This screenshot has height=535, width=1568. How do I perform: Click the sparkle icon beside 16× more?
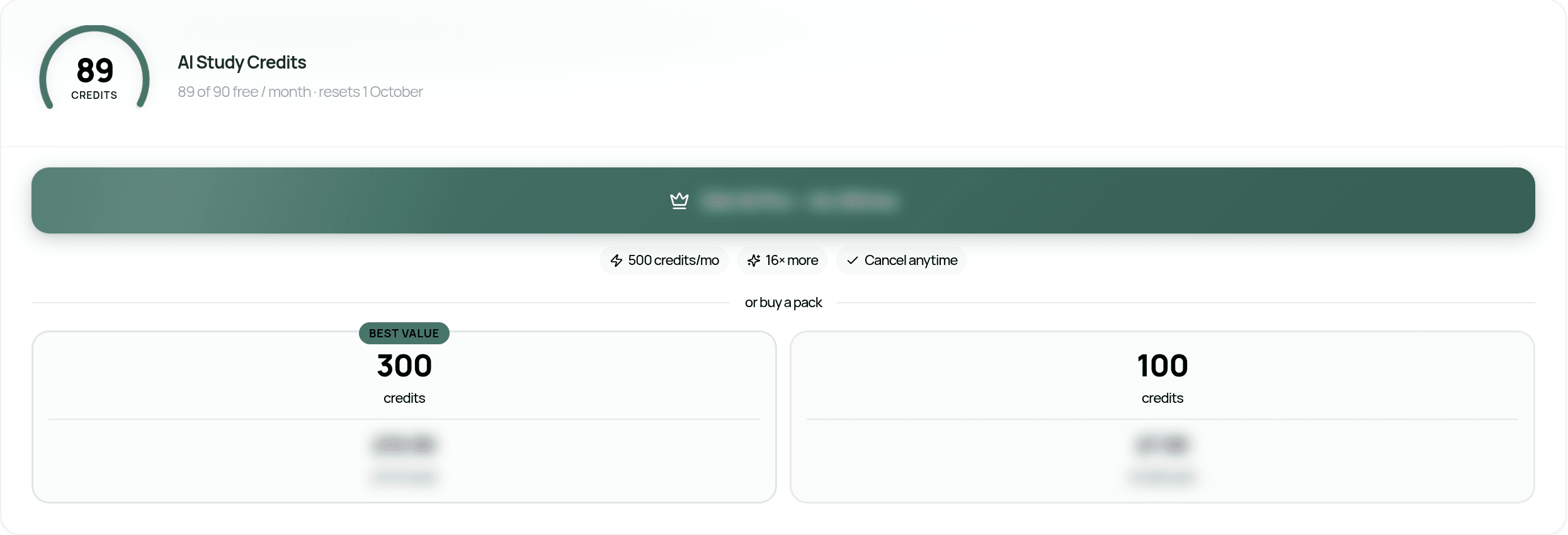tap(754, 261)
